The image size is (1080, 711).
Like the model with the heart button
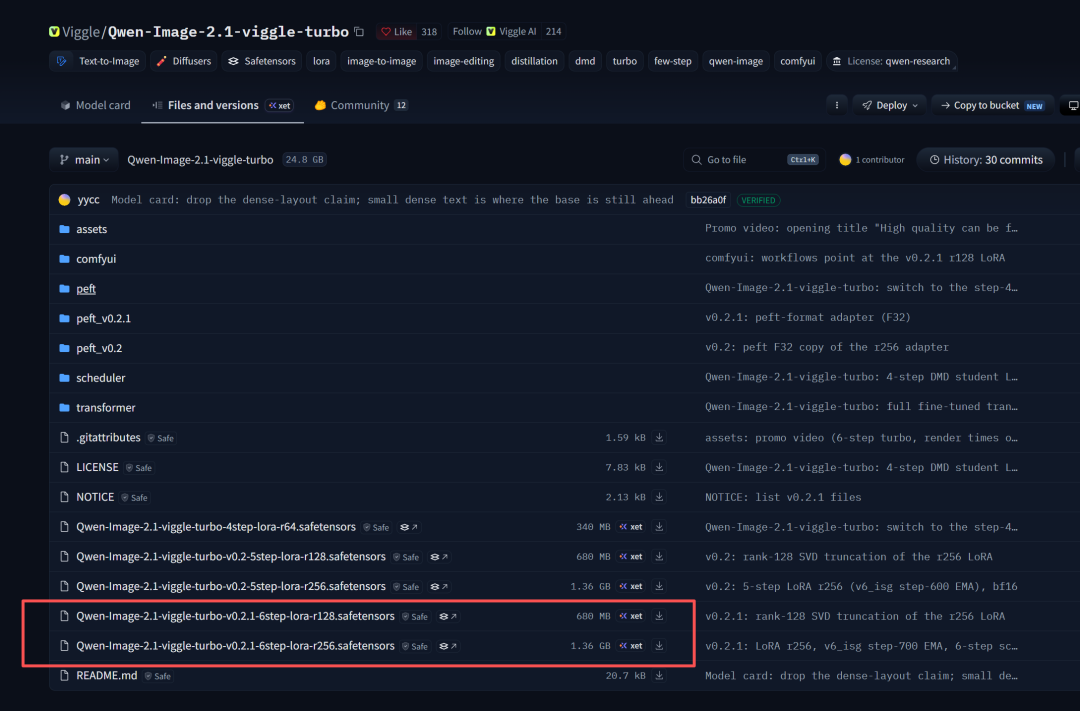[396, 32]
